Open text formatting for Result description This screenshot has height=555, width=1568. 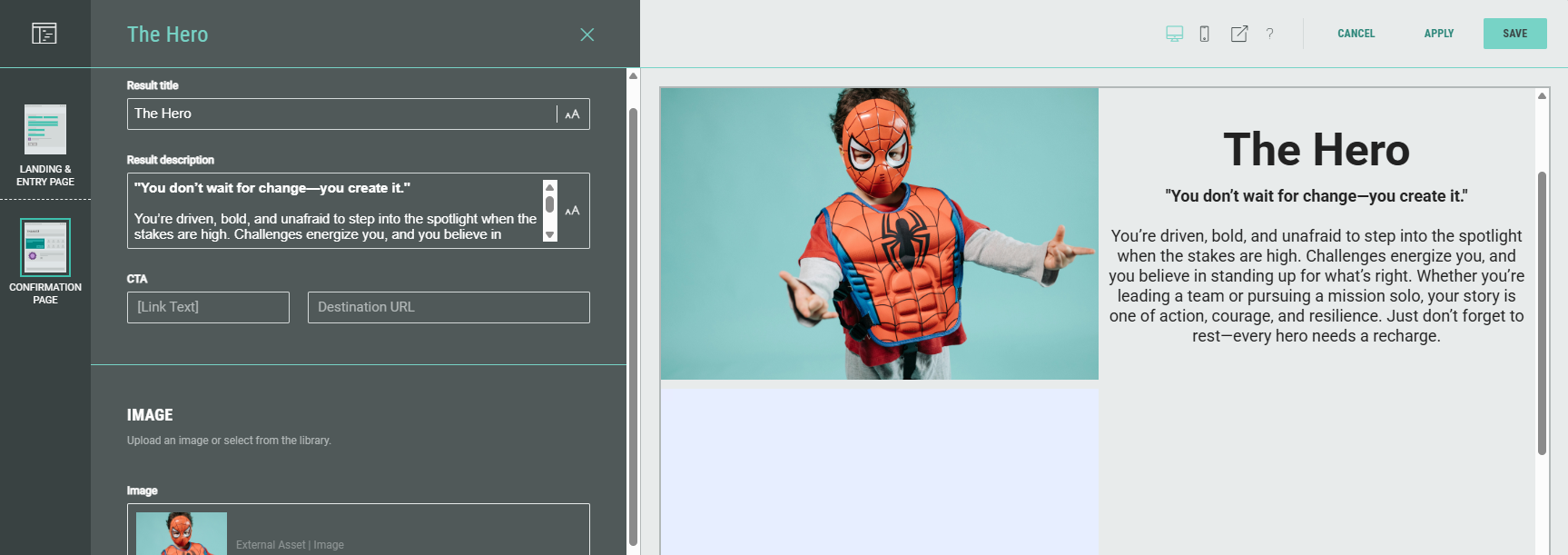(572, 211)
